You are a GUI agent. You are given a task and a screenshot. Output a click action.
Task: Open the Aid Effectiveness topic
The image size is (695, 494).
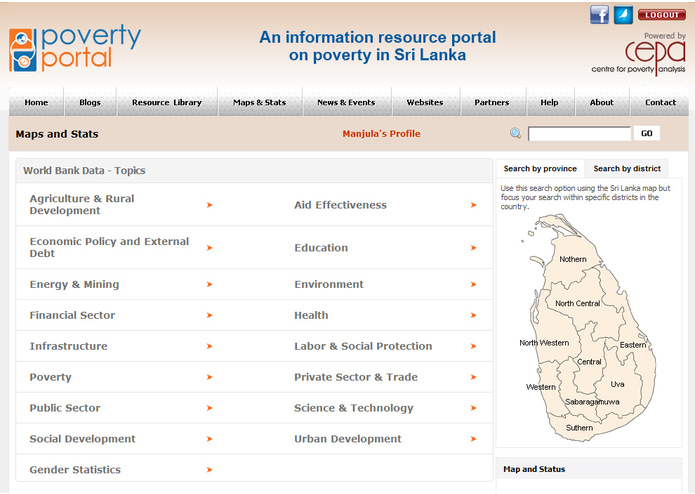pyautogui.click(x=340, y=205)
